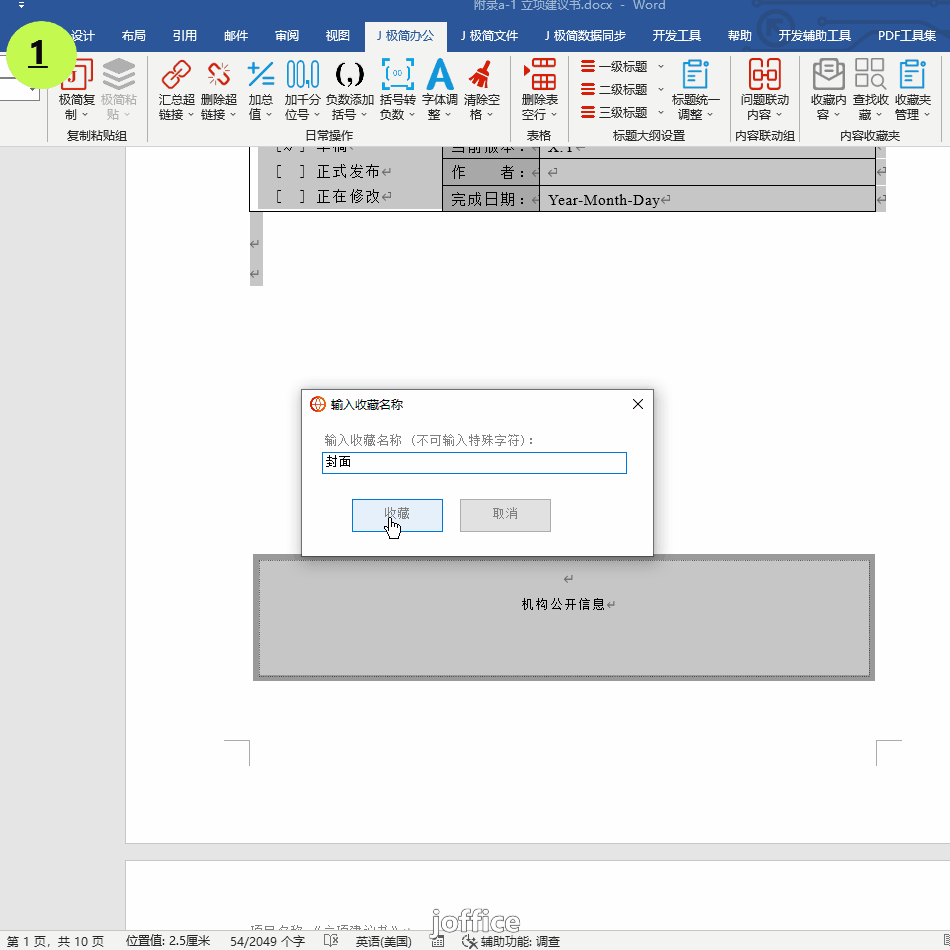Image resolution: width=950 pixels, height=950 pixels.
Task: Switch to the 极简文件 ribbon tab
Action: [x=489, y=36]
